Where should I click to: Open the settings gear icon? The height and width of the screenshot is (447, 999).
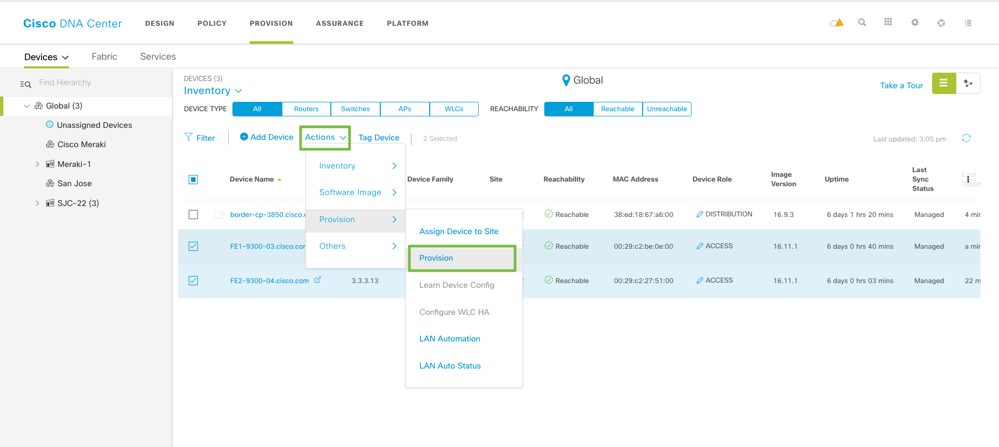point(915,22)
